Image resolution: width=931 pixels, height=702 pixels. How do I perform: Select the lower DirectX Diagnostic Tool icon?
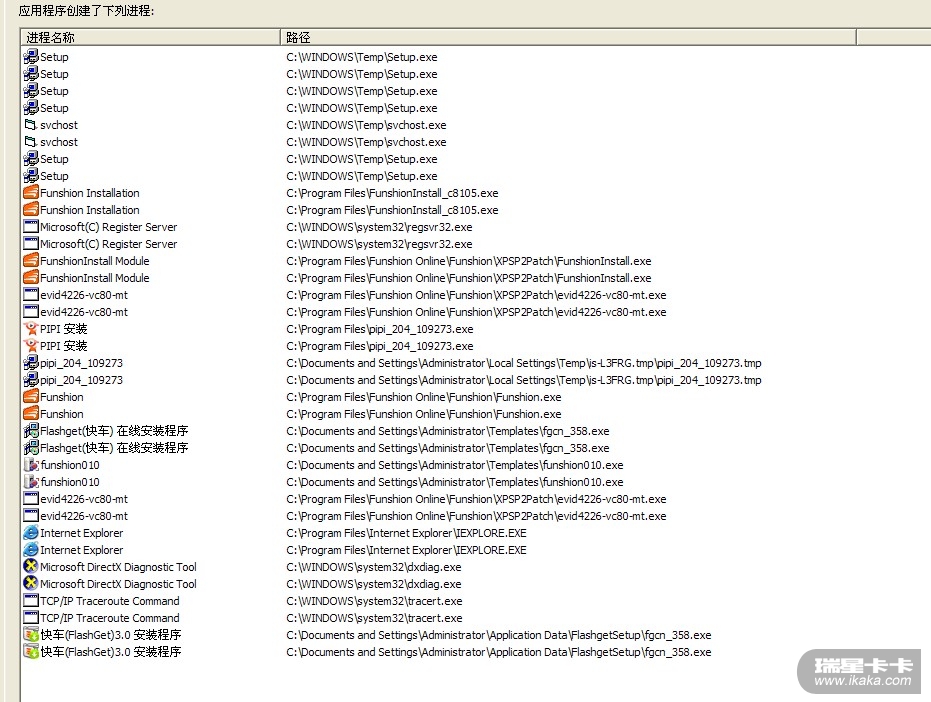tap(31, 584)
